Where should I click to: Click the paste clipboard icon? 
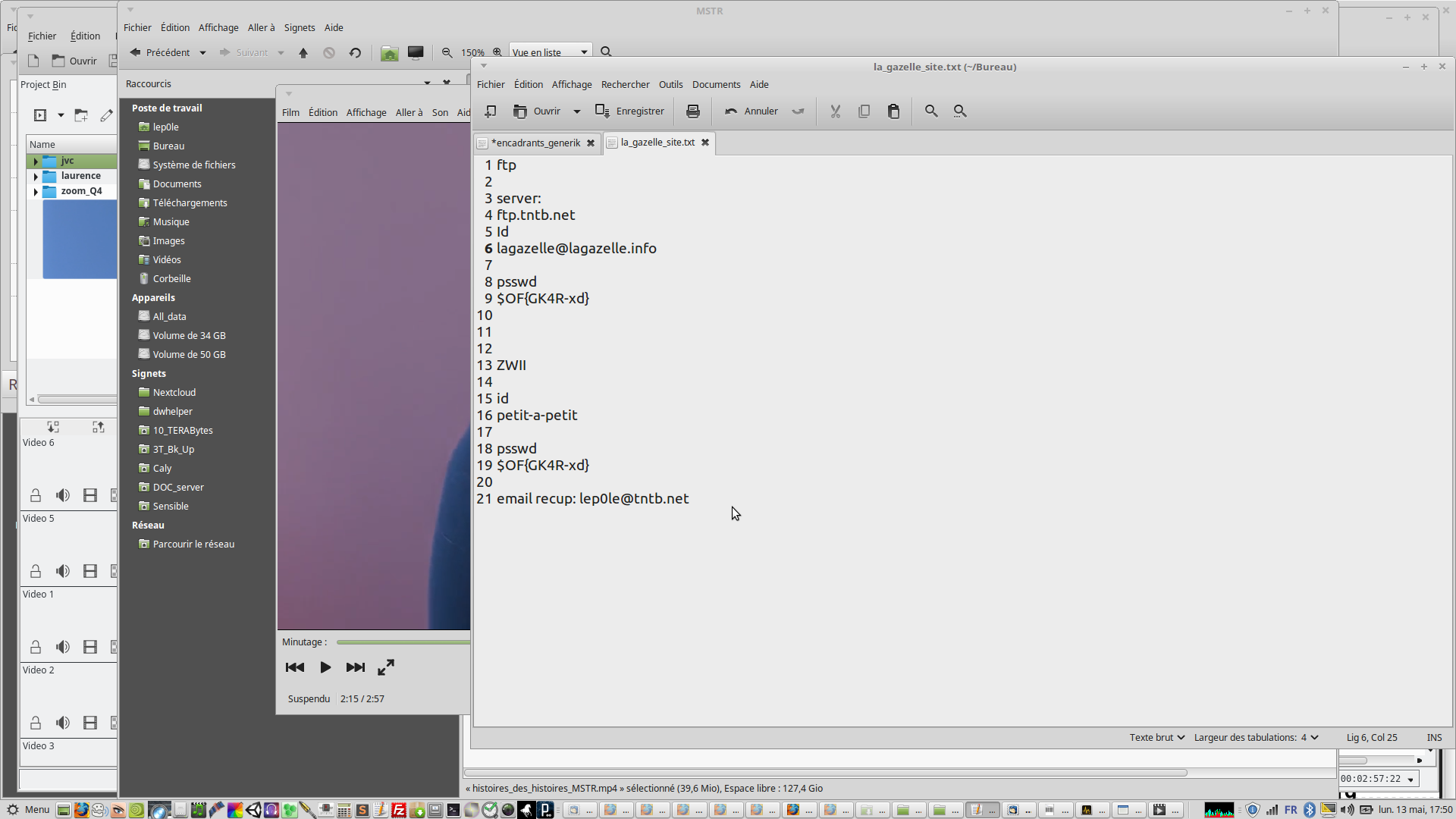pos(893,111)
